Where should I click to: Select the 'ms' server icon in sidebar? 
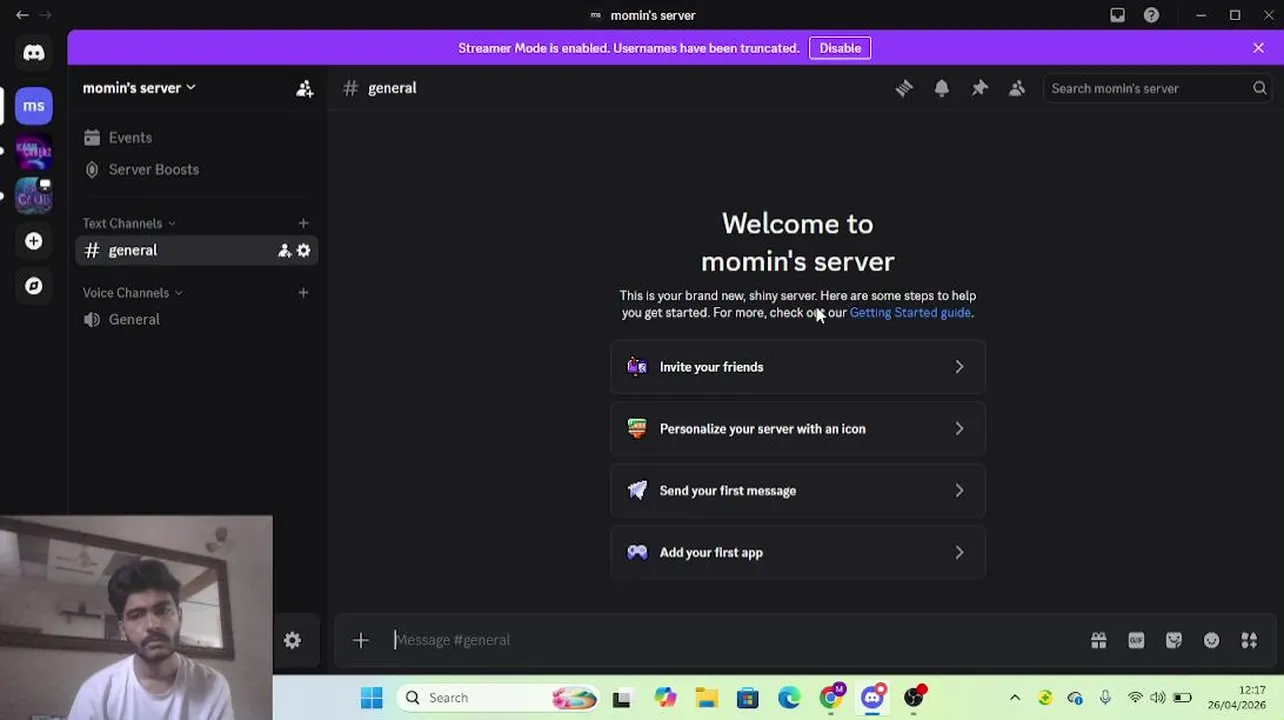point(34,106)
